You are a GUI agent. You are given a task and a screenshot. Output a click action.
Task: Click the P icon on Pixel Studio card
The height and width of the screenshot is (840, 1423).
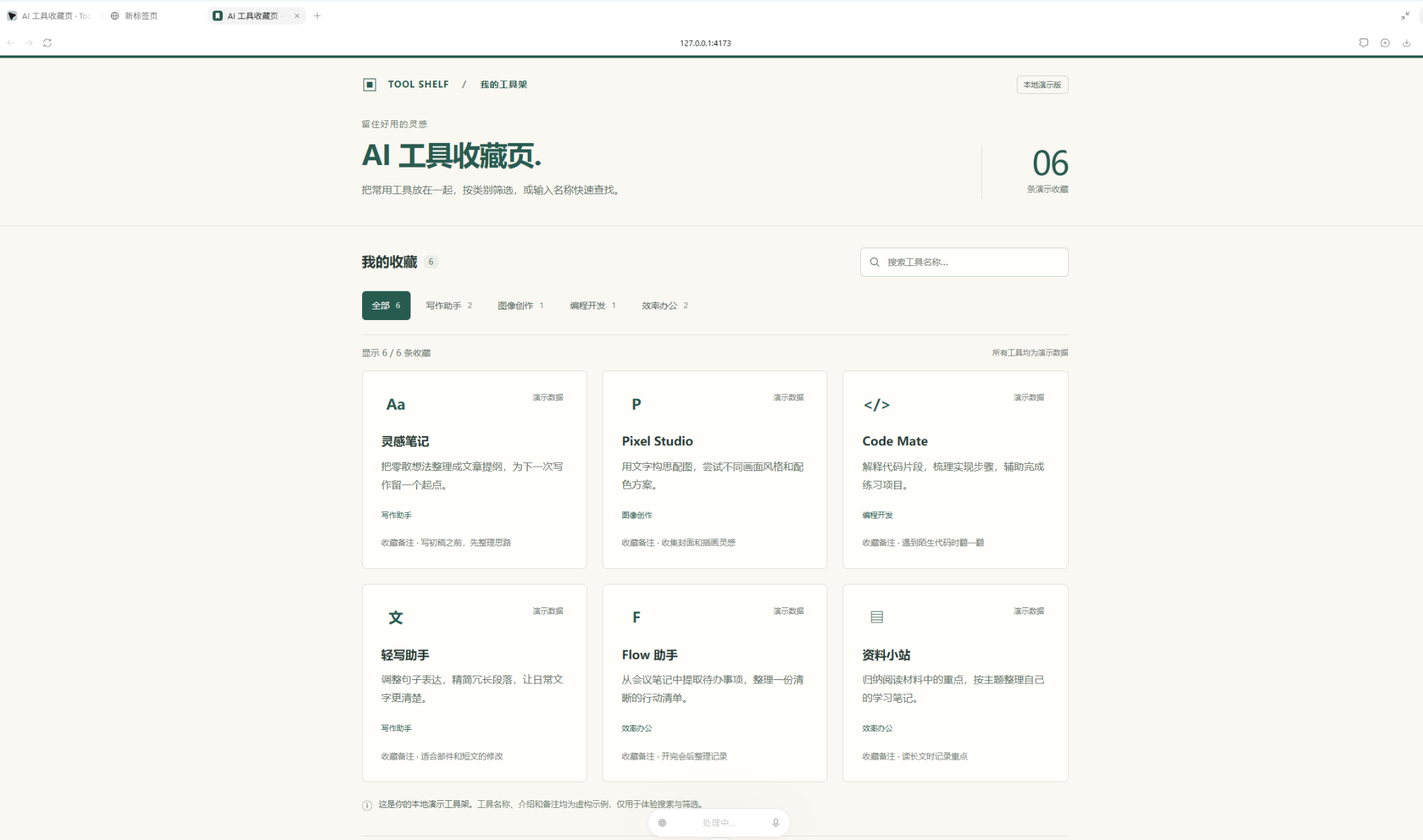pos(636,404)
